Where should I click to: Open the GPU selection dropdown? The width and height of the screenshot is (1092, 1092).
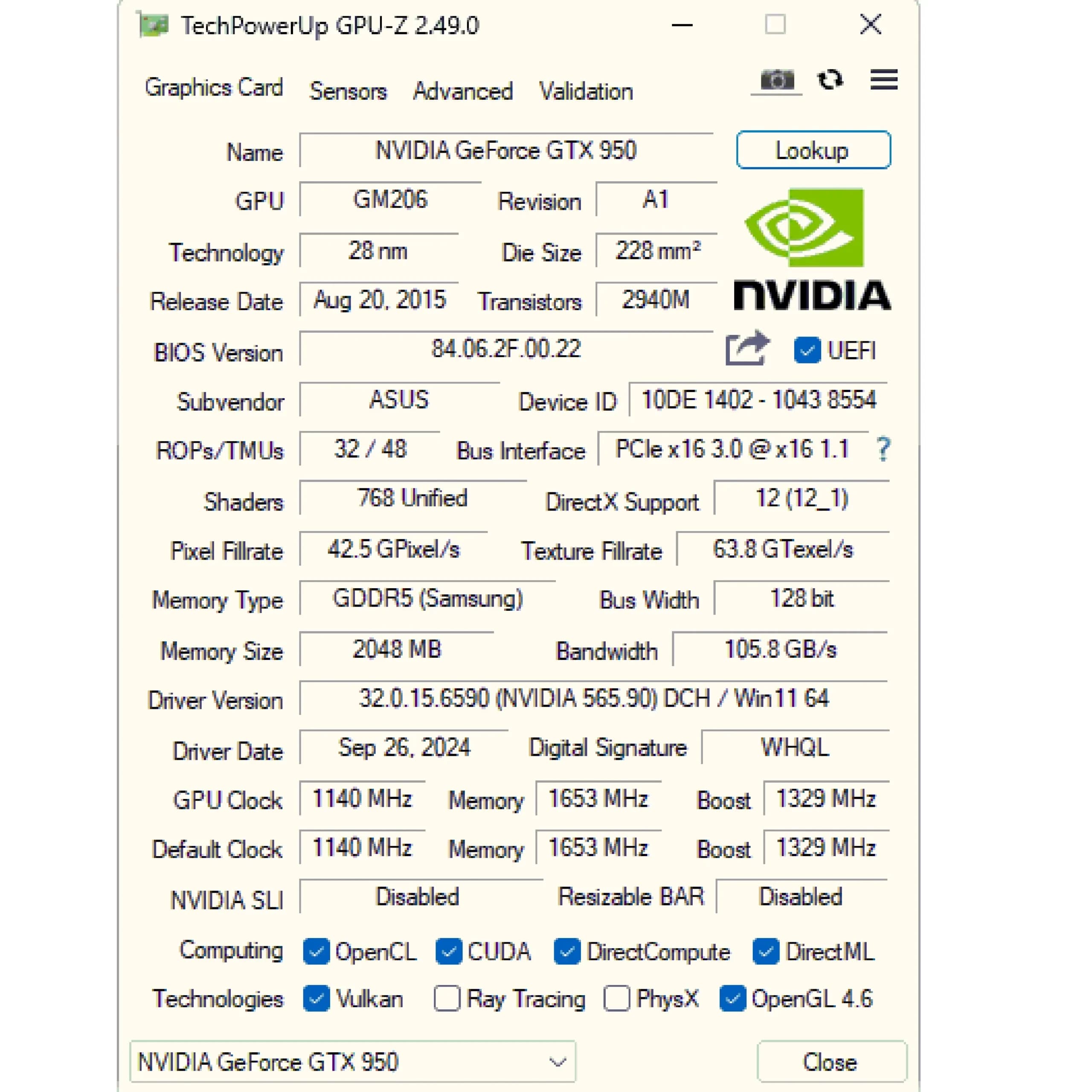[x=353, y=1062]
